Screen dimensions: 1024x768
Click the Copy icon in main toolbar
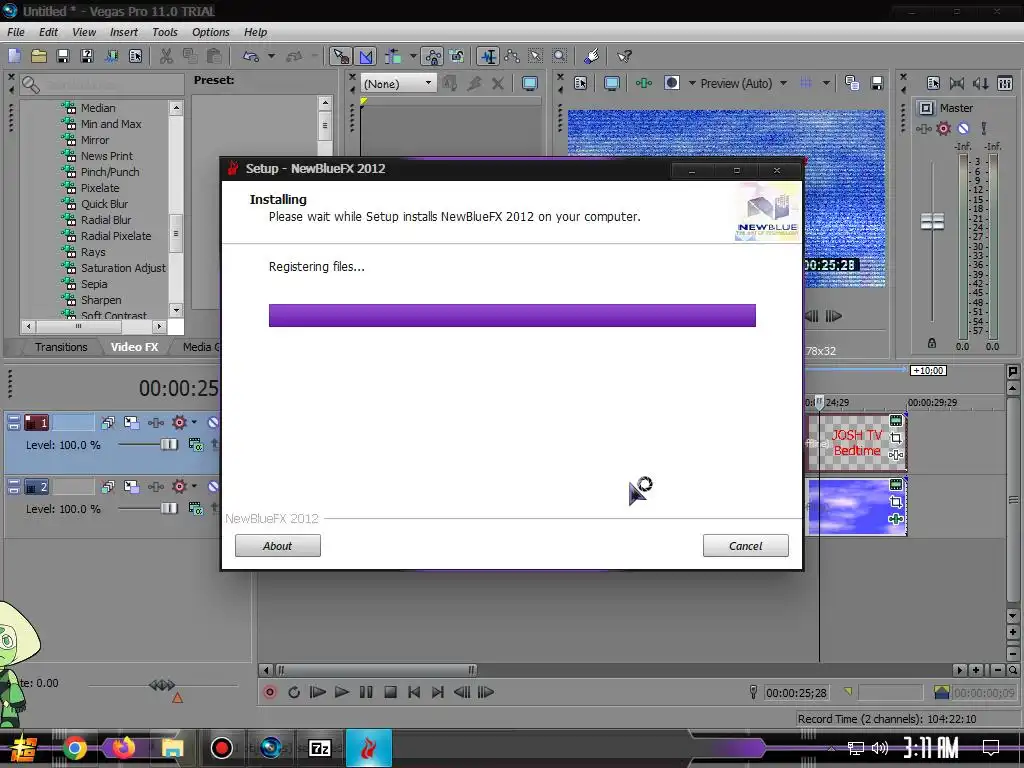(190, 56)
